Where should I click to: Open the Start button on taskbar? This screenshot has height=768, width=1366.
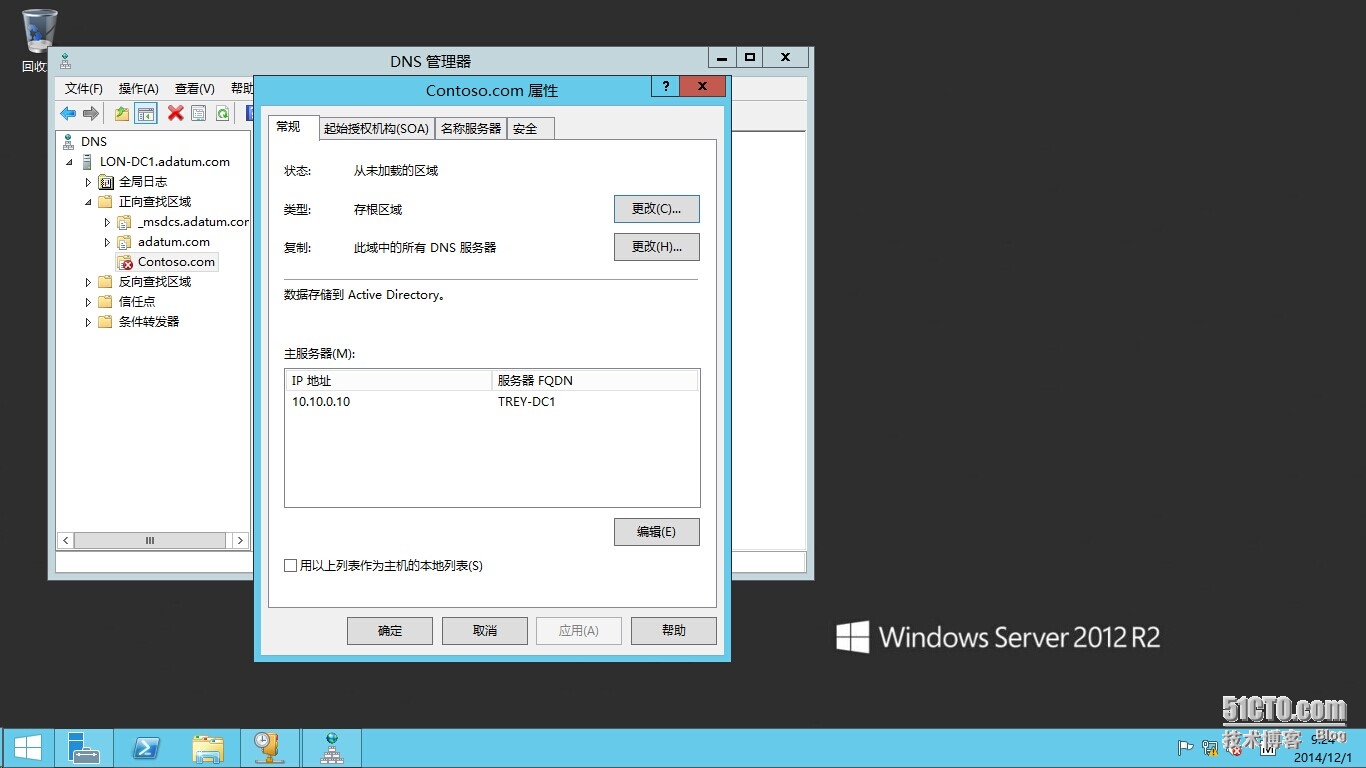[28, 748]
